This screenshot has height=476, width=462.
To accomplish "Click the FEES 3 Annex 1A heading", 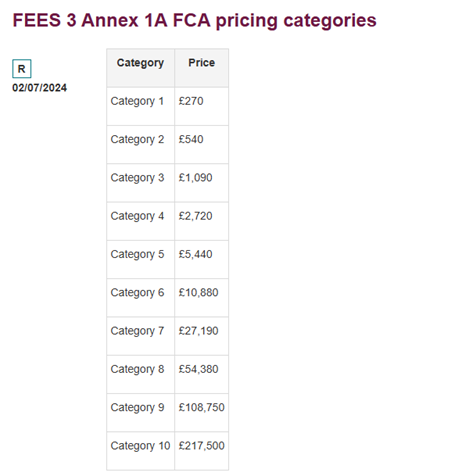I will [x=194, y=20].
